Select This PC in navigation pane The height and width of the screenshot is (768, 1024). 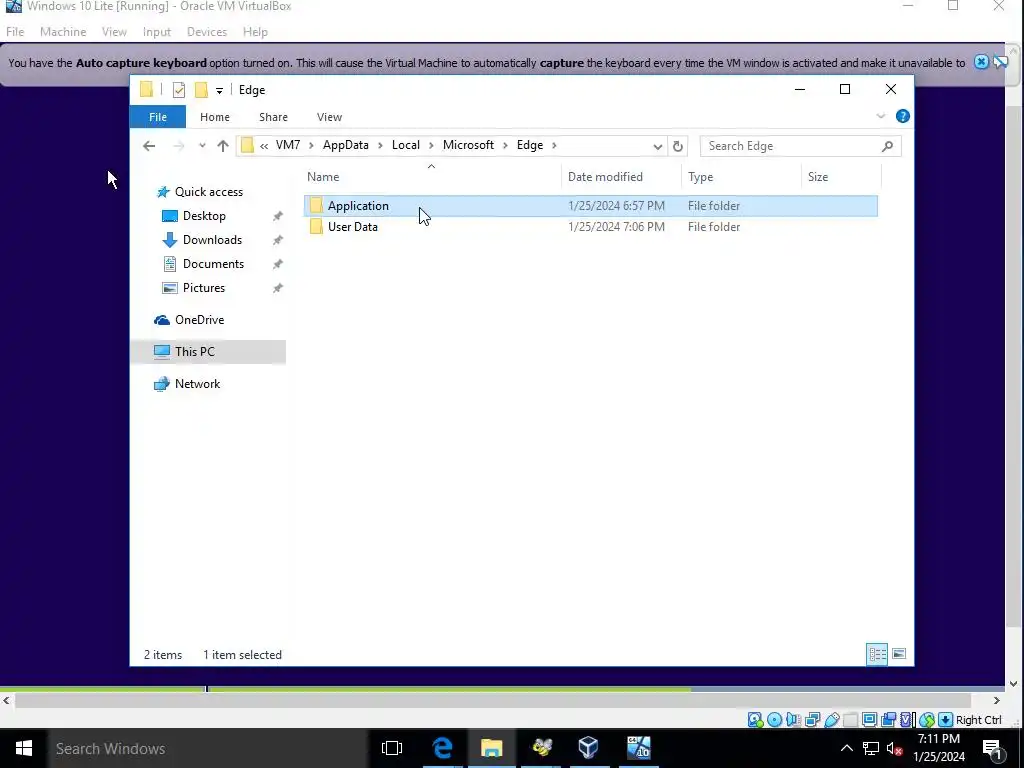[195, 351]
